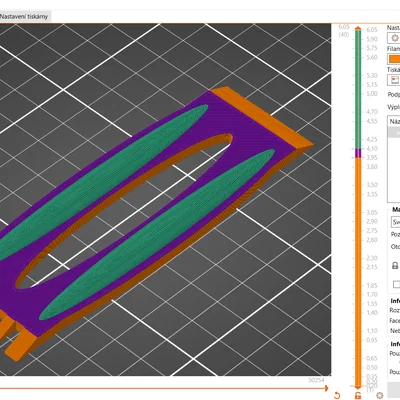This screenshot has width=400, height=400.
Task: Click the 1,85 tick on the layer ruler
Action: pos(372,285)
